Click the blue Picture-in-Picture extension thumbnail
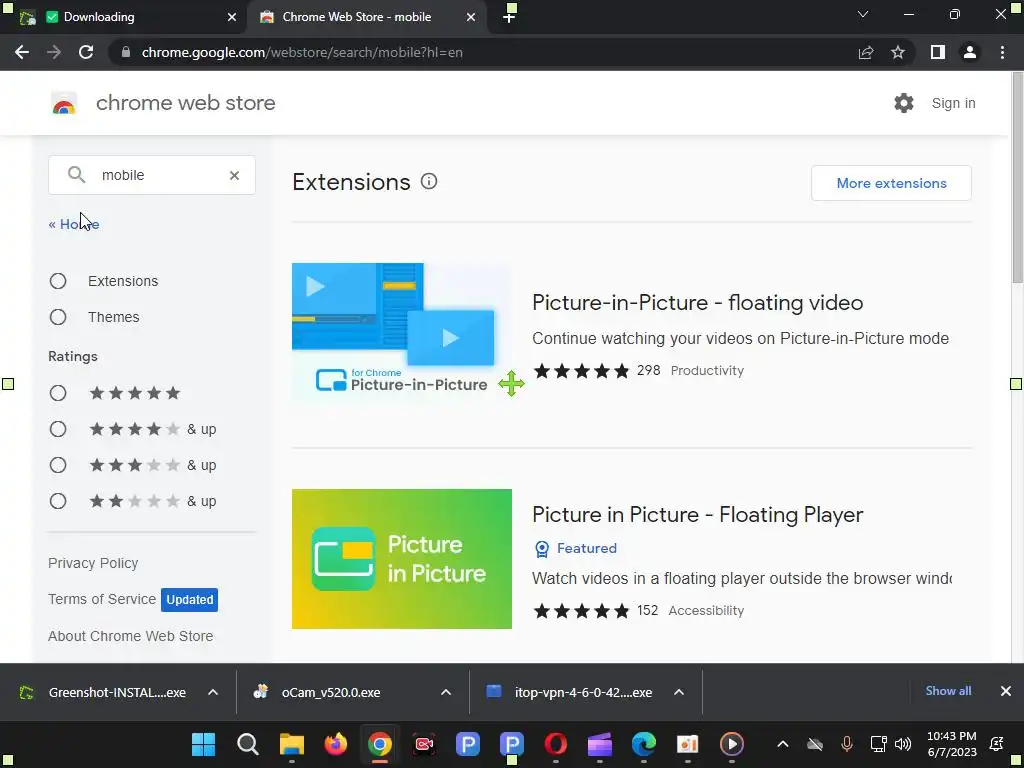 [402, 333]
